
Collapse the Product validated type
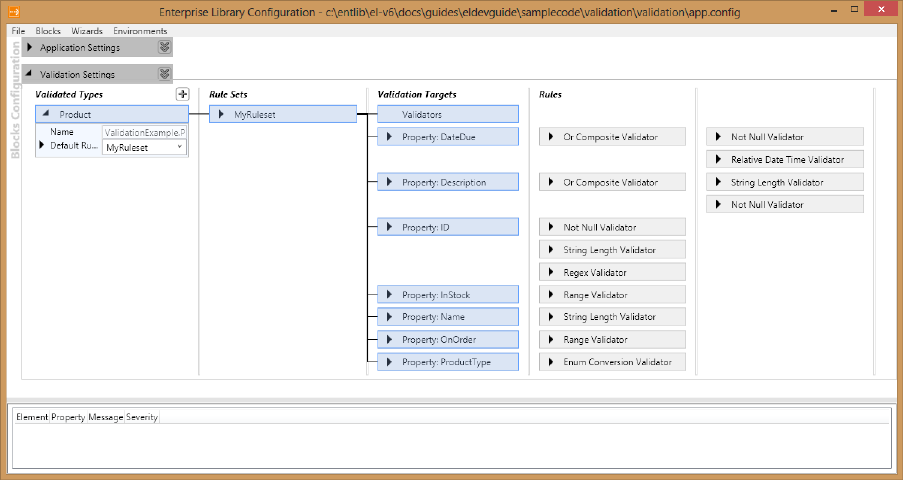[47, 115]
